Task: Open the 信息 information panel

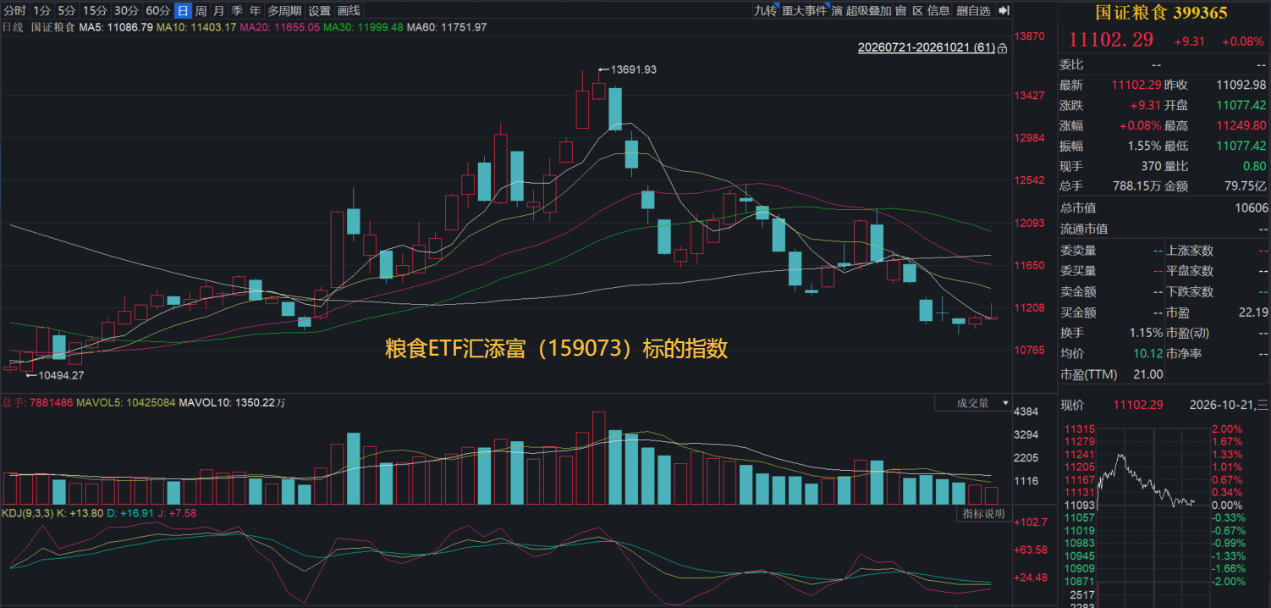Action: (x=939, y=11)
